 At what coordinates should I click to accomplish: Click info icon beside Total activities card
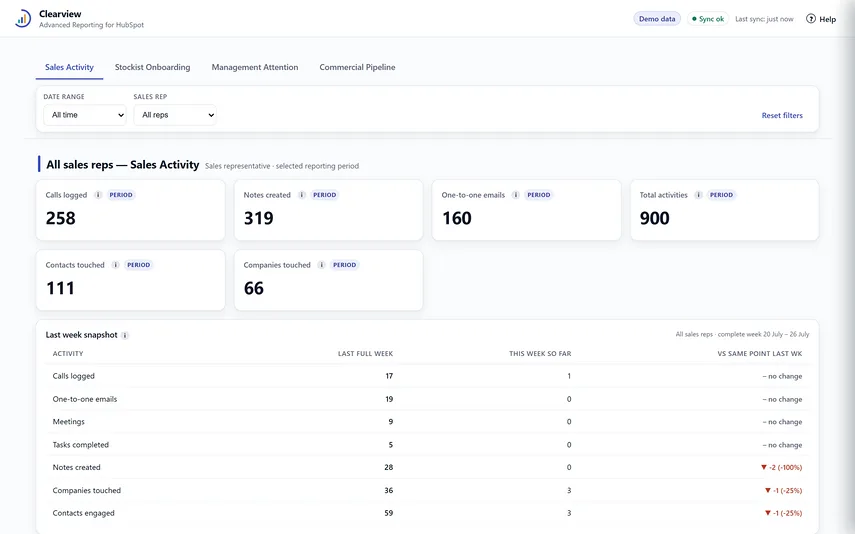[698, 195]
